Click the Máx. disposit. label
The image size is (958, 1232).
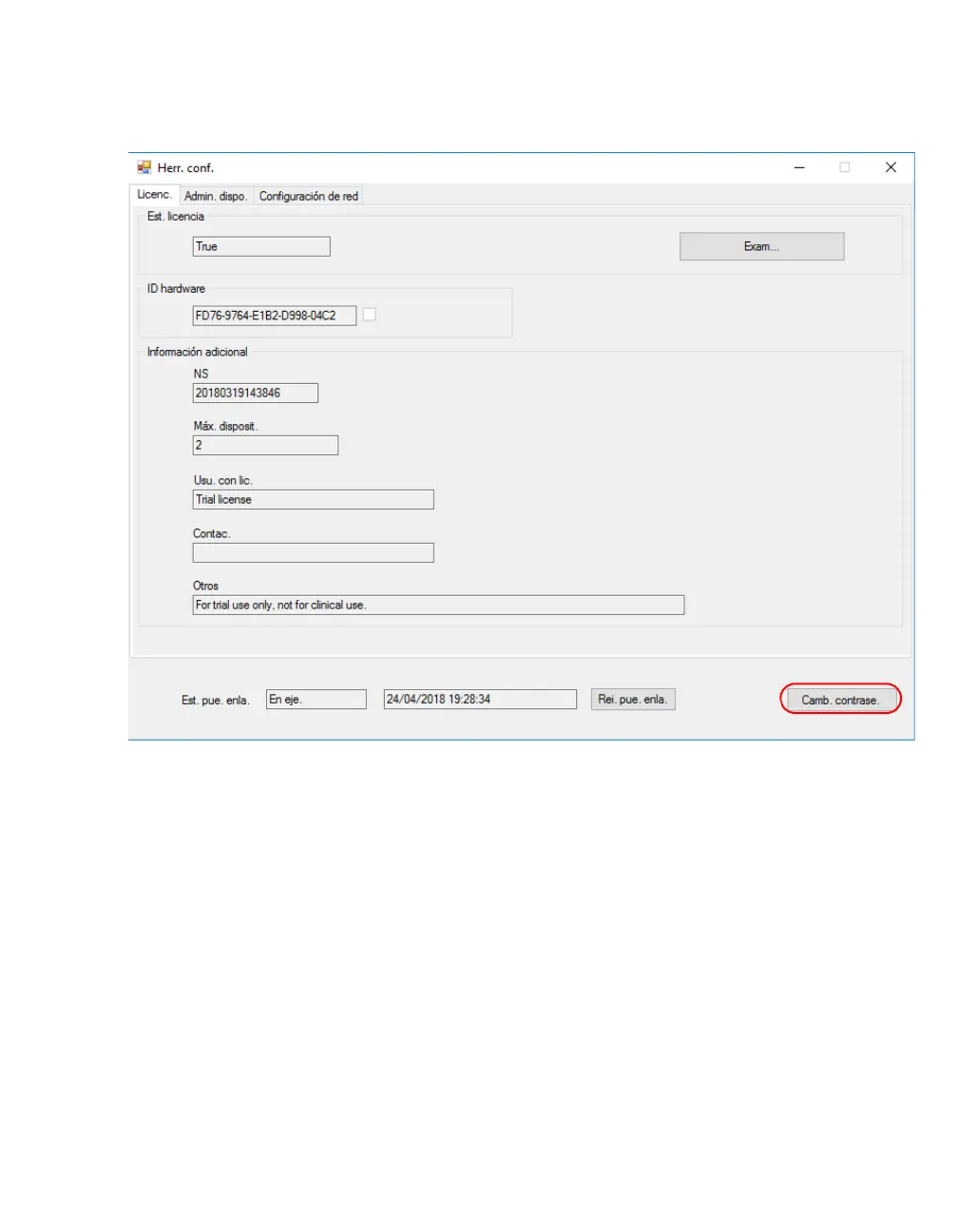[225, 426]
